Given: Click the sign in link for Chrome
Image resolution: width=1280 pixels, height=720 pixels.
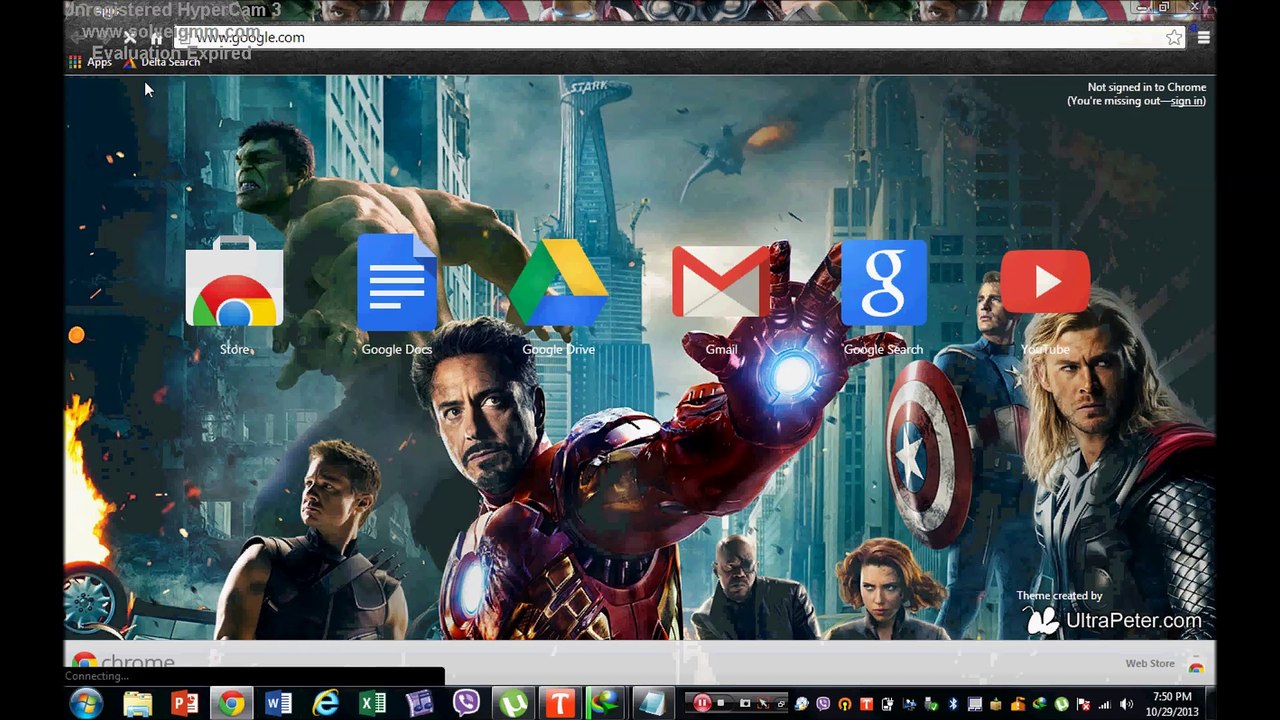Looking at the screenshot, I should point(1187,101).
